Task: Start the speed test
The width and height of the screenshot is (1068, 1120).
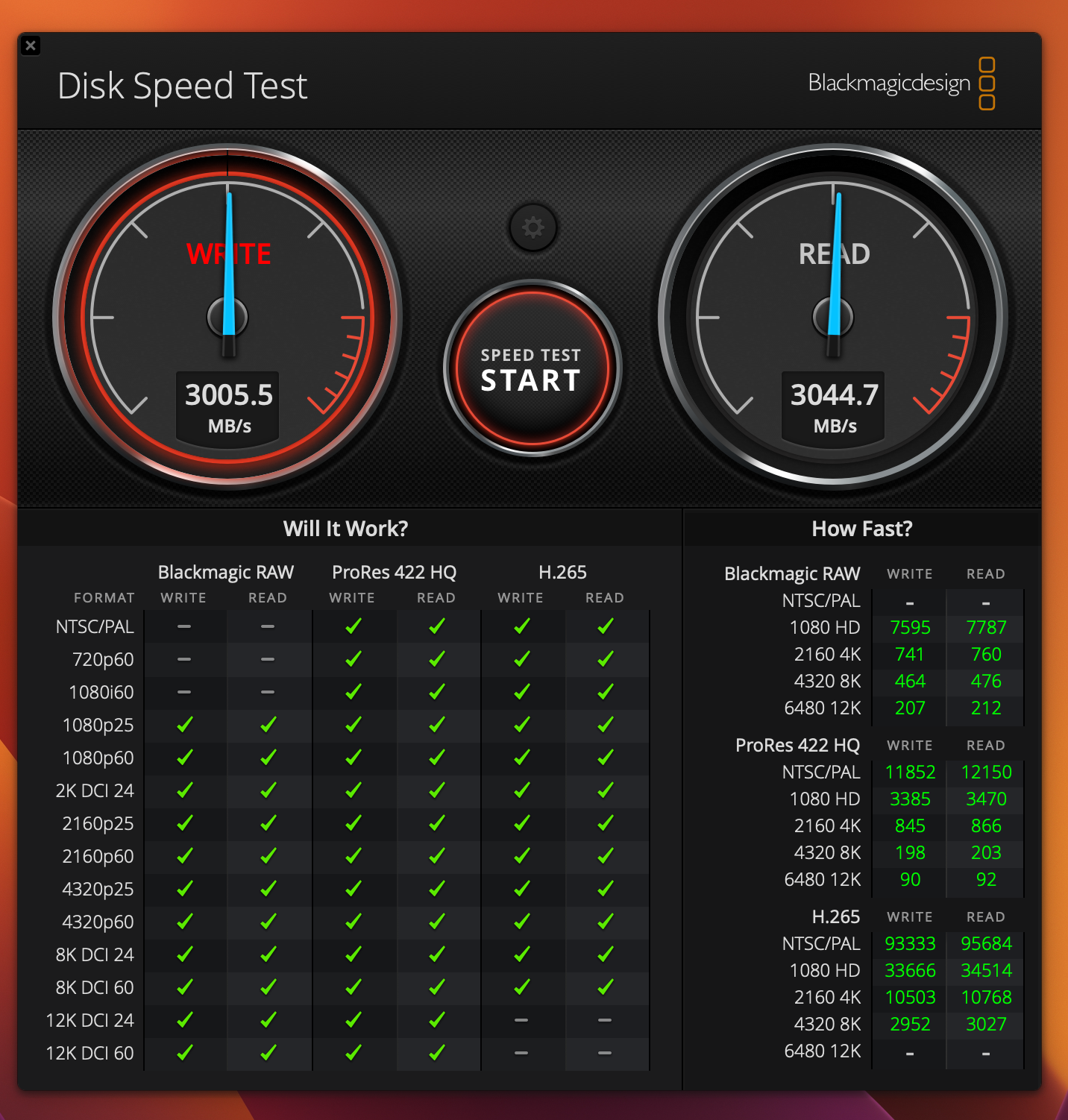Action: point(532,368)
